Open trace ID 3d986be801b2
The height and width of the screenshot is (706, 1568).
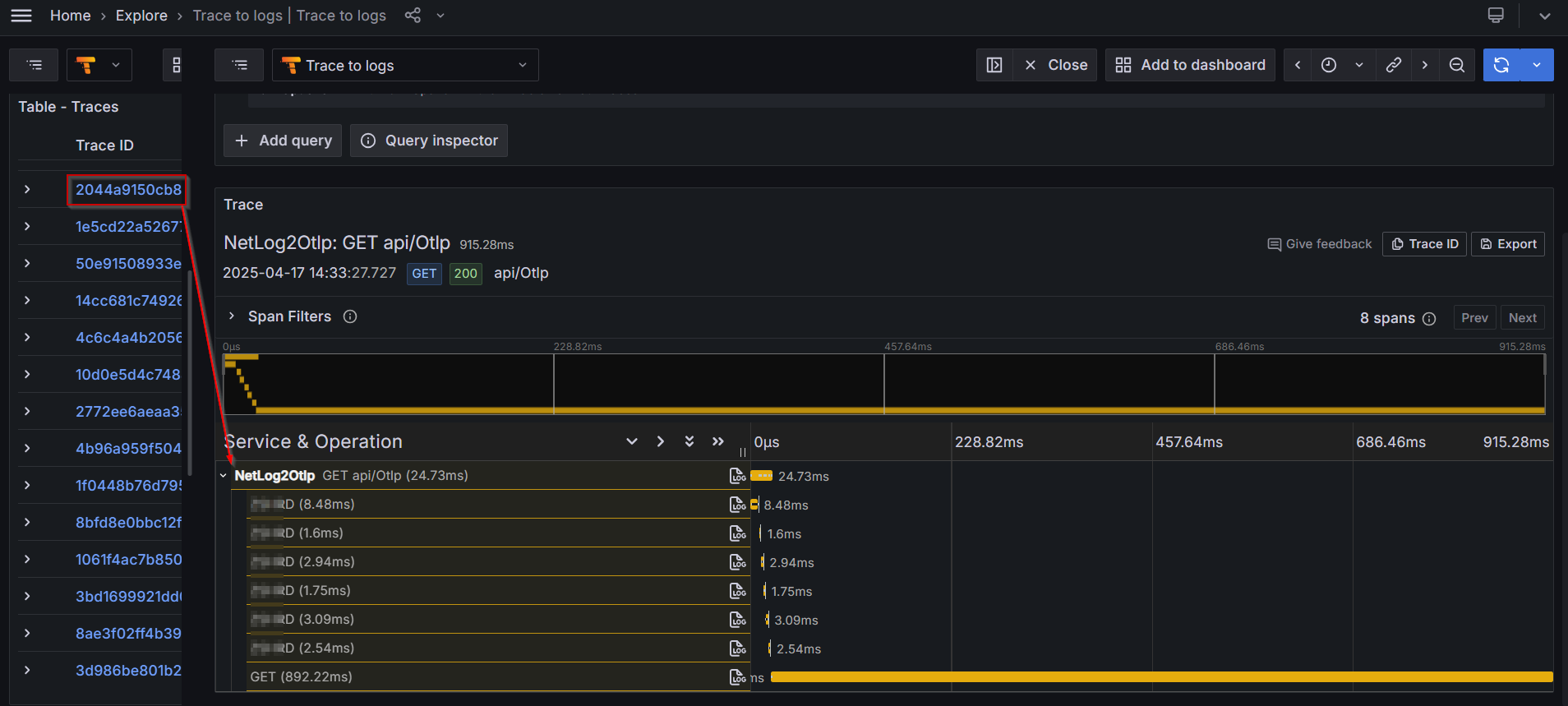pos(128,671)
